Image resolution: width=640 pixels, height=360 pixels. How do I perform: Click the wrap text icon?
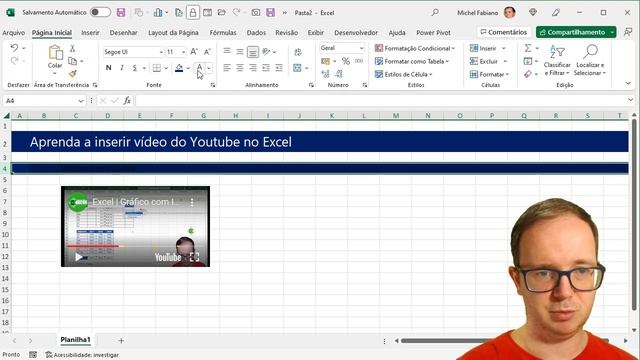point(298,52)
